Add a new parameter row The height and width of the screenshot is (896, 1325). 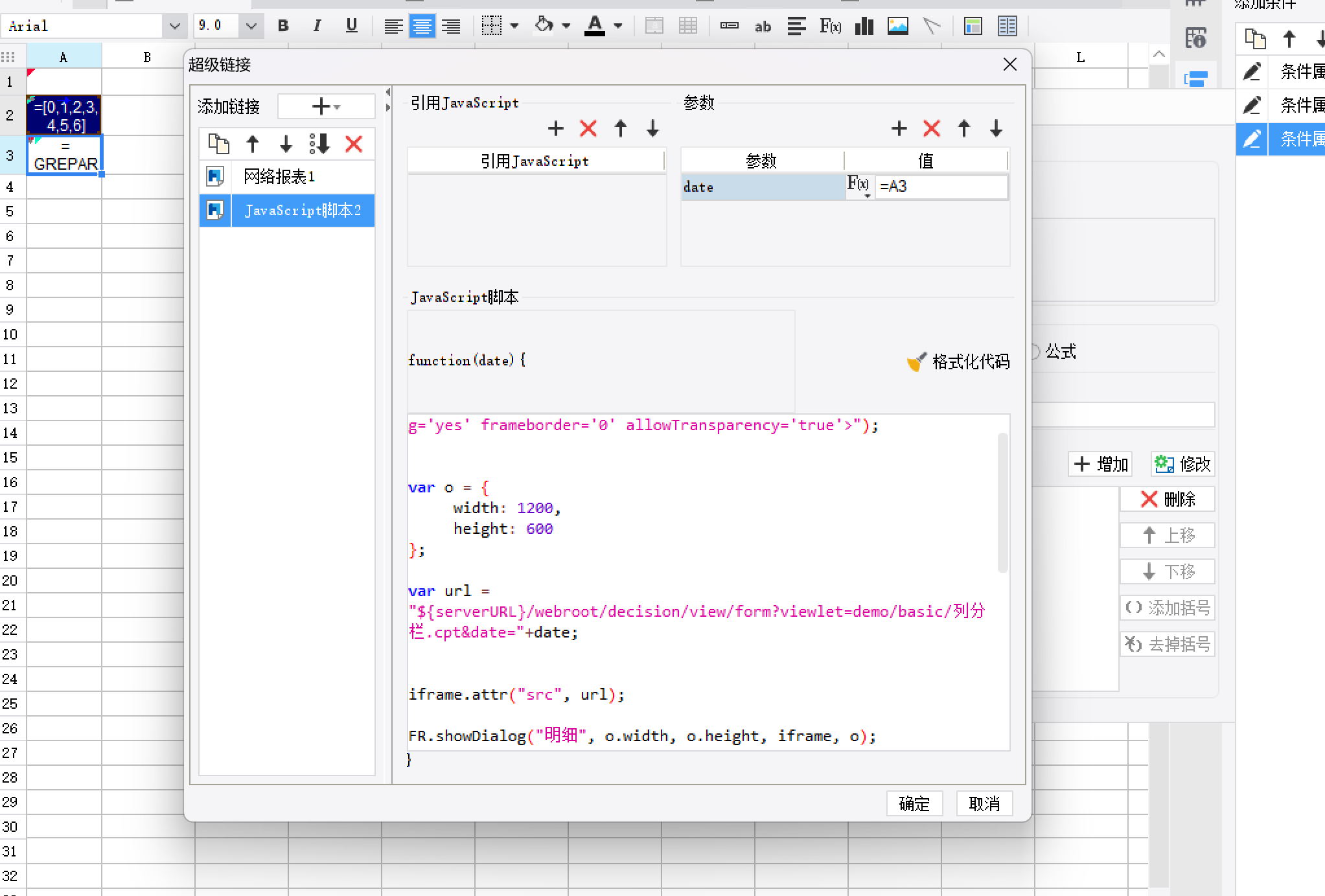pos(899,128)
